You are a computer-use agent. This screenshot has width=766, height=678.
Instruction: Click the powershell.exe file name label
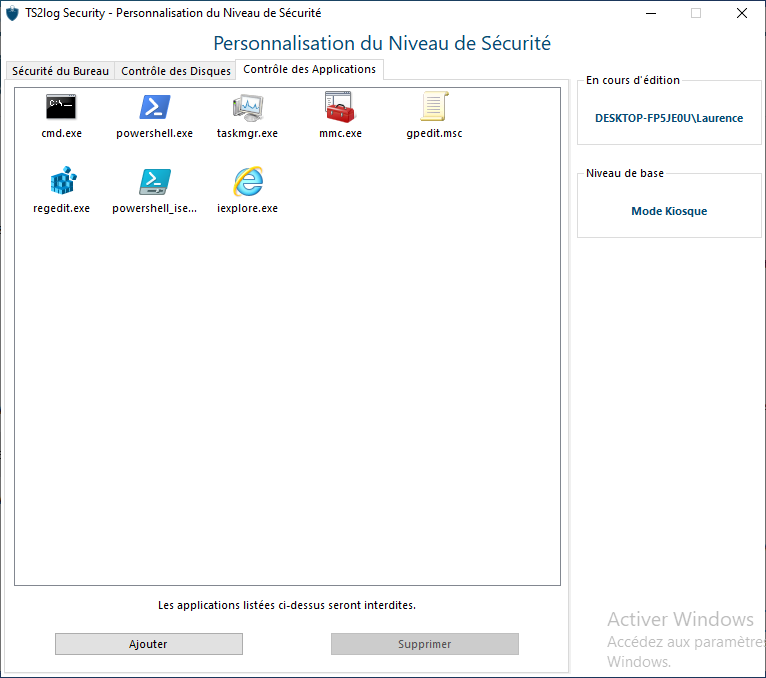pyautogui.click(x=154, y=133)
